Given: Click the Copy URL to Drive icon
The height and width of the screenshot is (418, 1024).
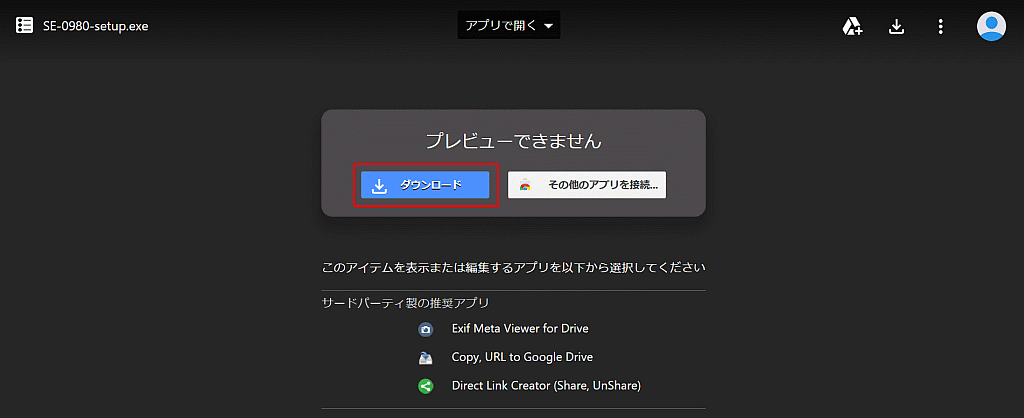Looking at the screenshot, I should [x=426, y=358].
